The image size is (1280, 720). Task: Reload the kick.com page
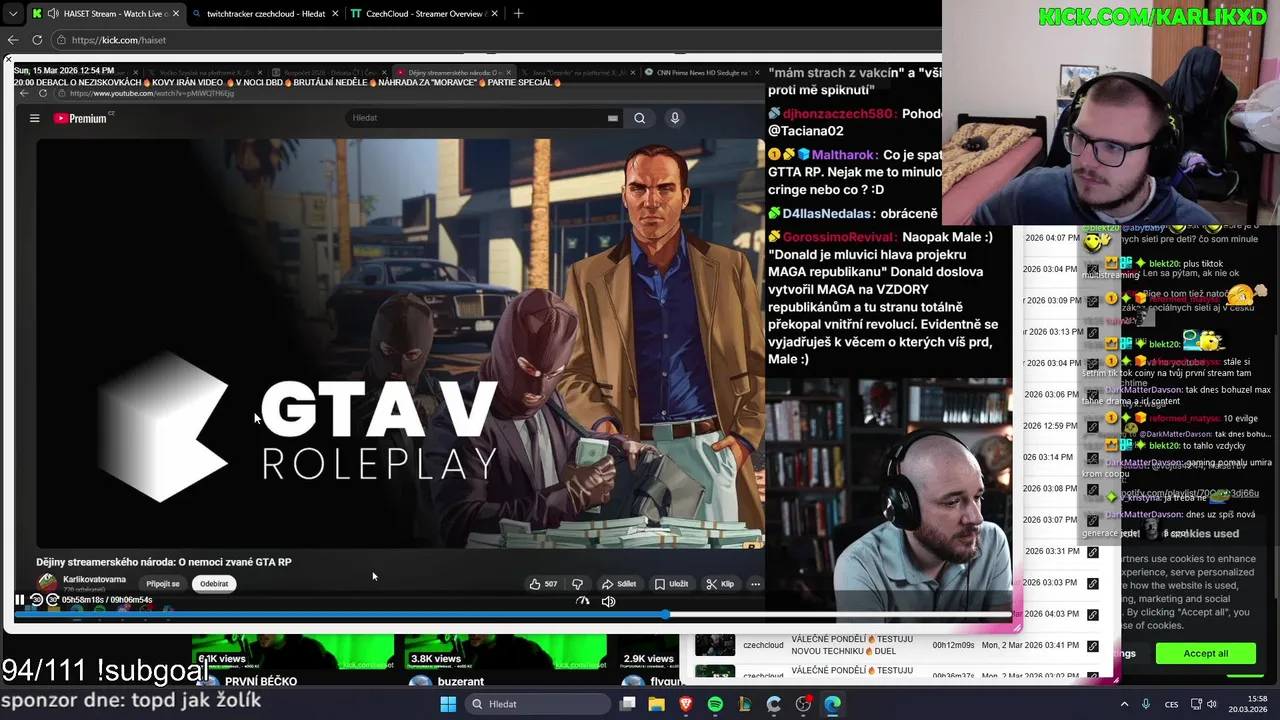(x=37, y=40)
